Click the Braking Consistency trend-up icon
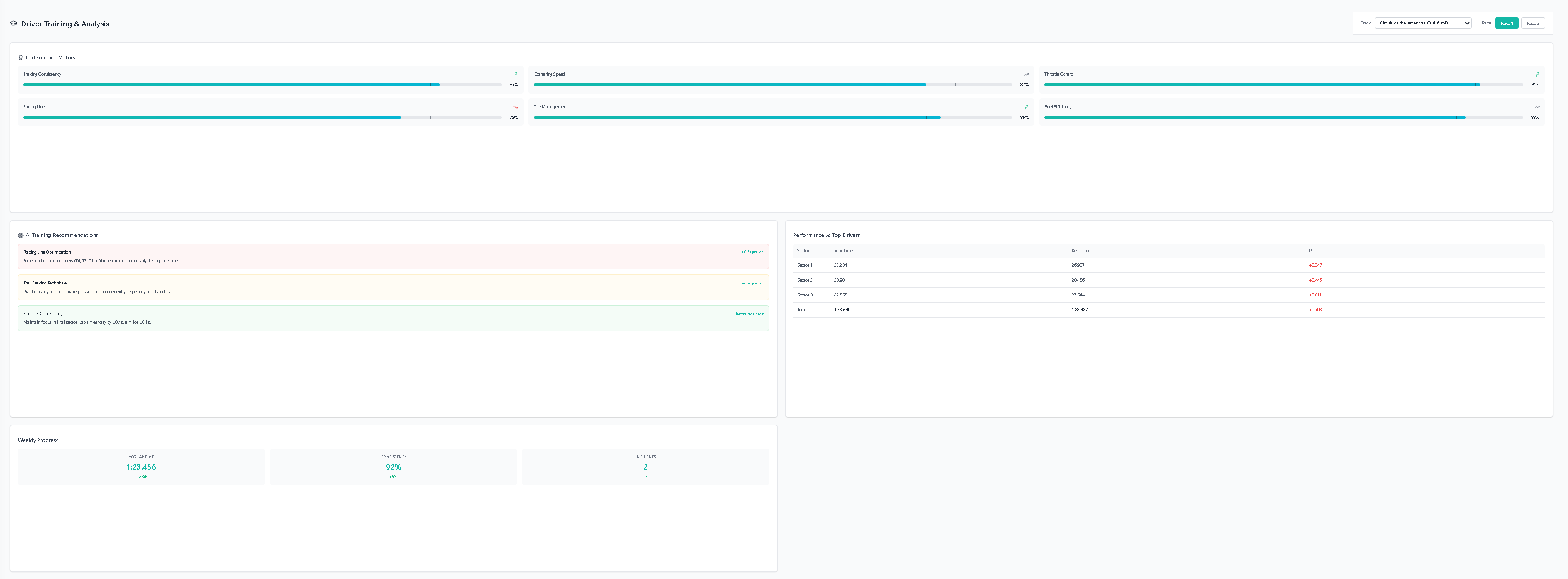1568x579 pixels. 515,74
